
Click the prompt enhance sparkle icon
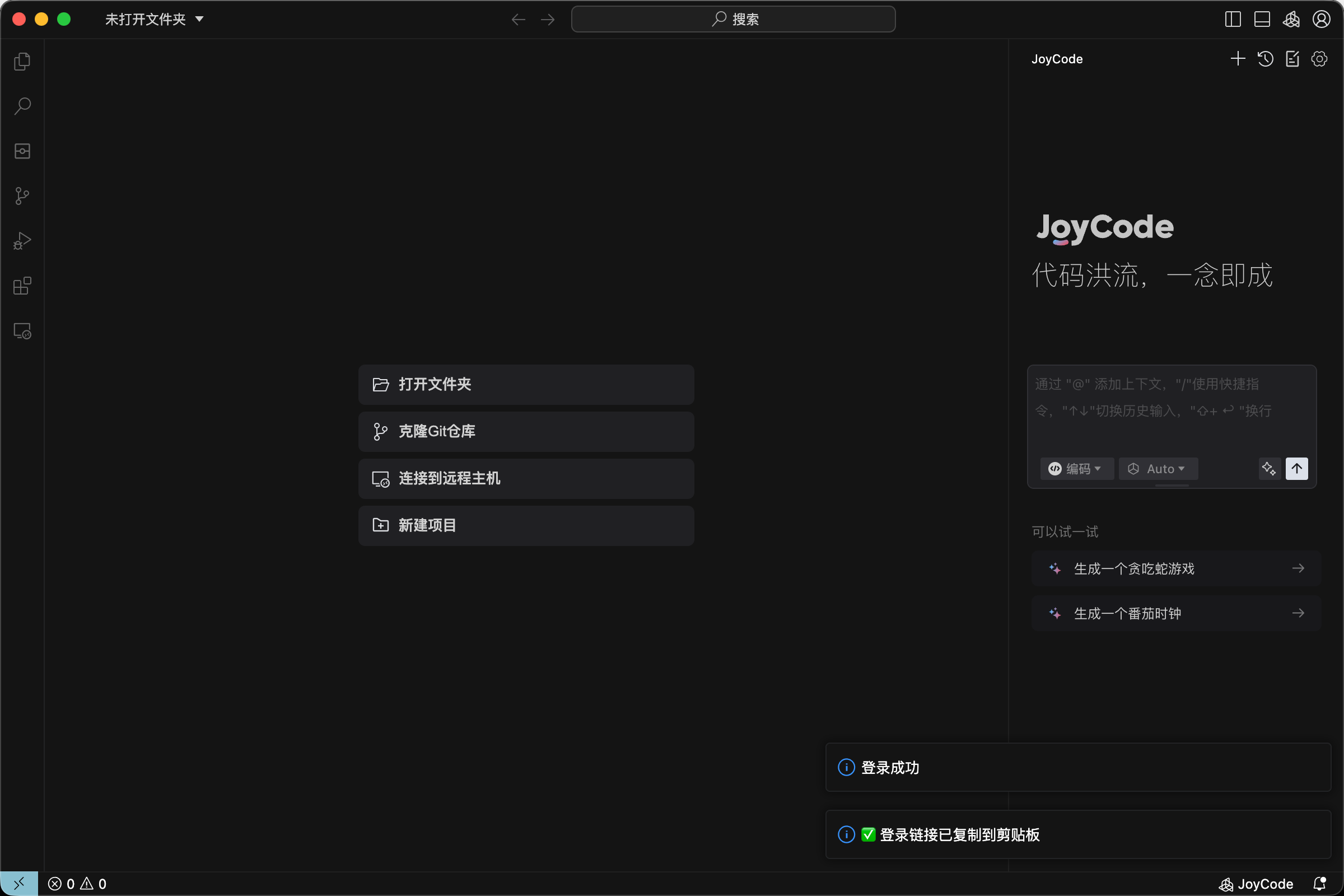tap(1268, 469)
